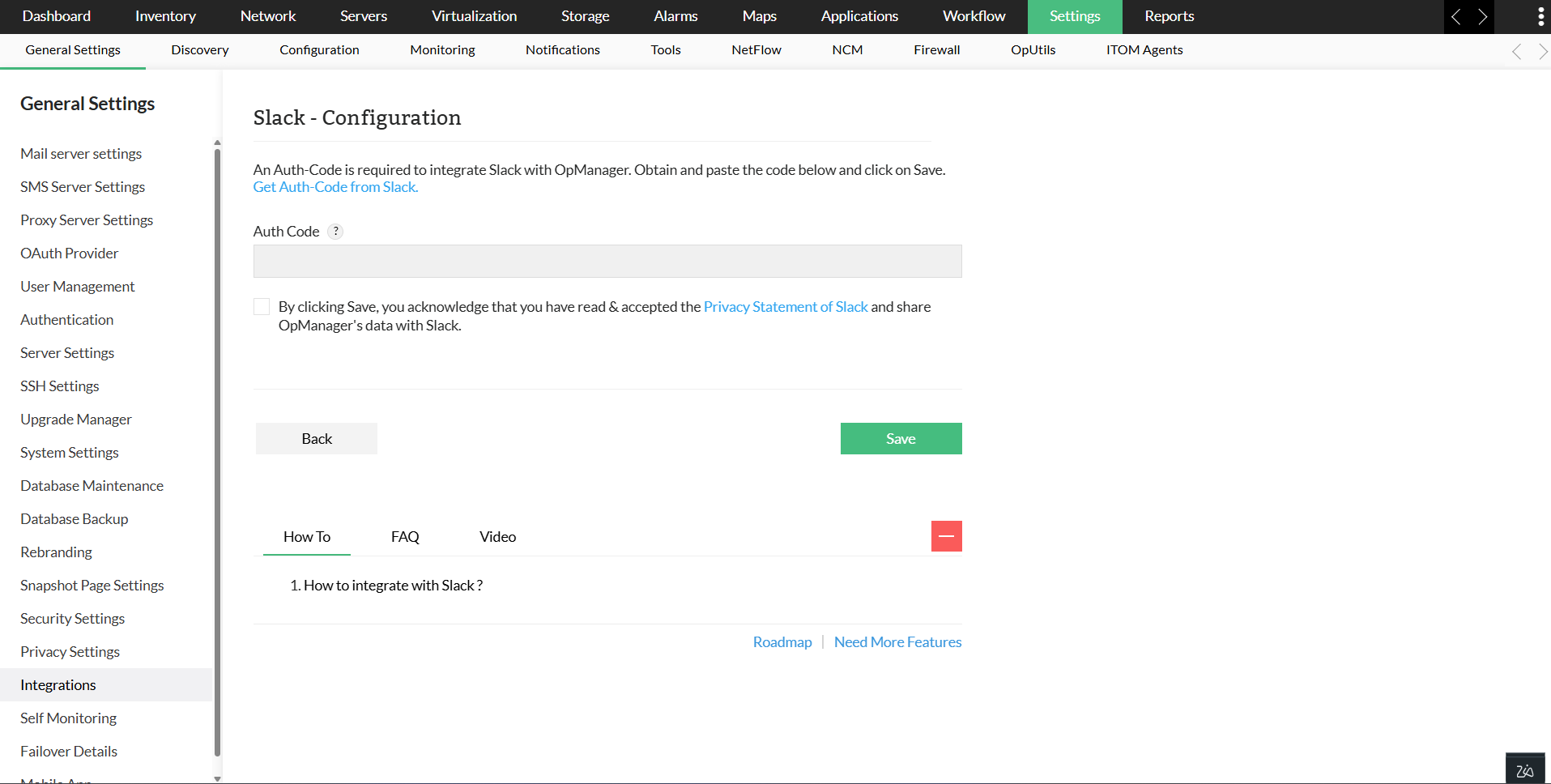Select the NCM sub-tab

click(x=847, y=50)
